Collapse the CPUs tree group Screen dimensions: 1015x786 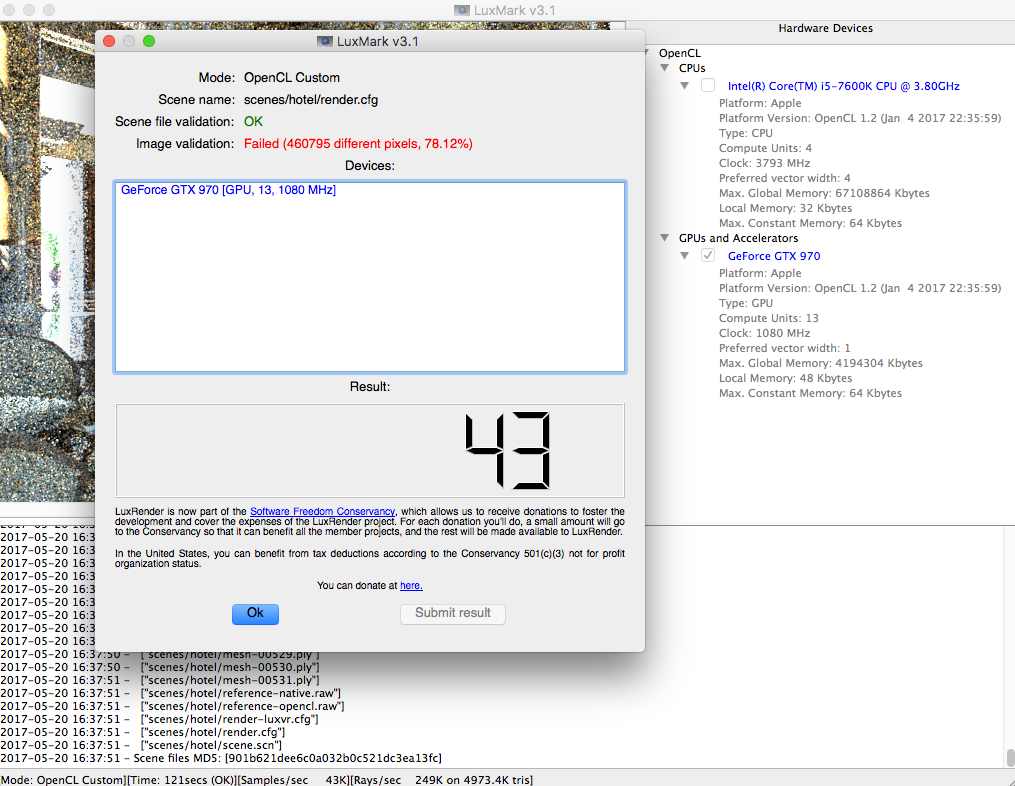point(665,68)
